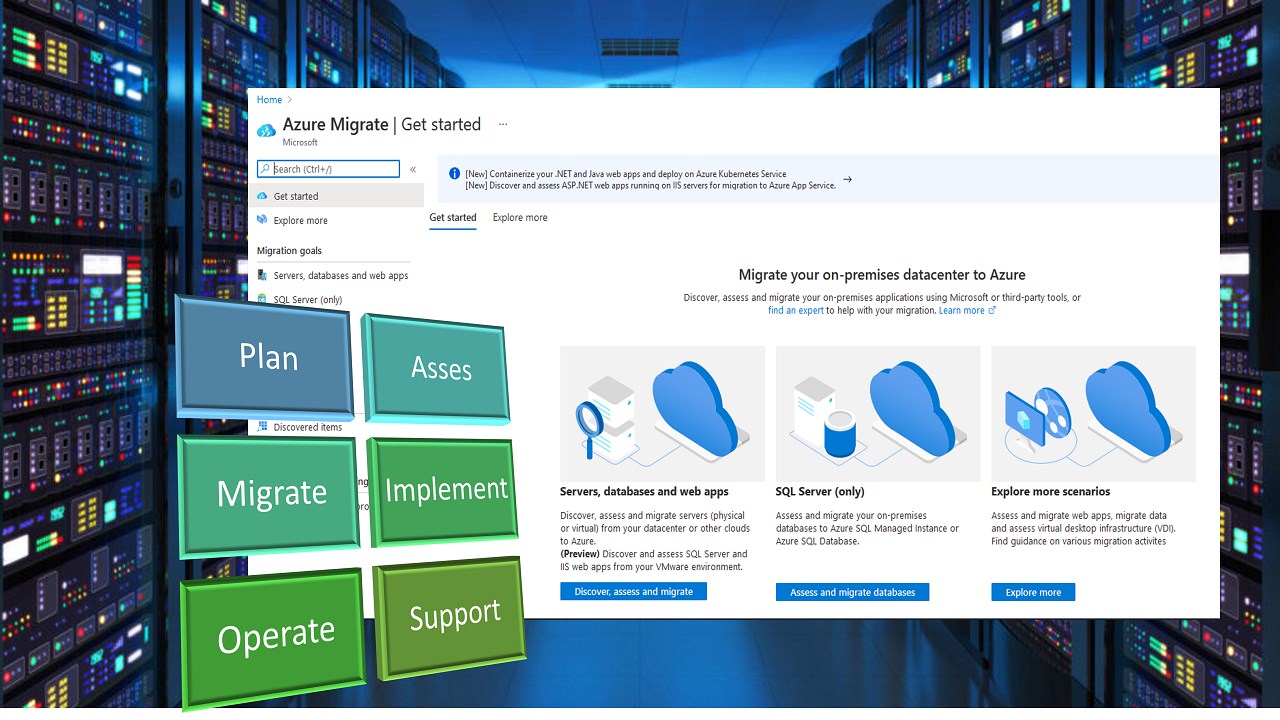This screenshot has width=1280, height=720.
Task: Follow the 'find an expert' link
Action: point(796,311)
